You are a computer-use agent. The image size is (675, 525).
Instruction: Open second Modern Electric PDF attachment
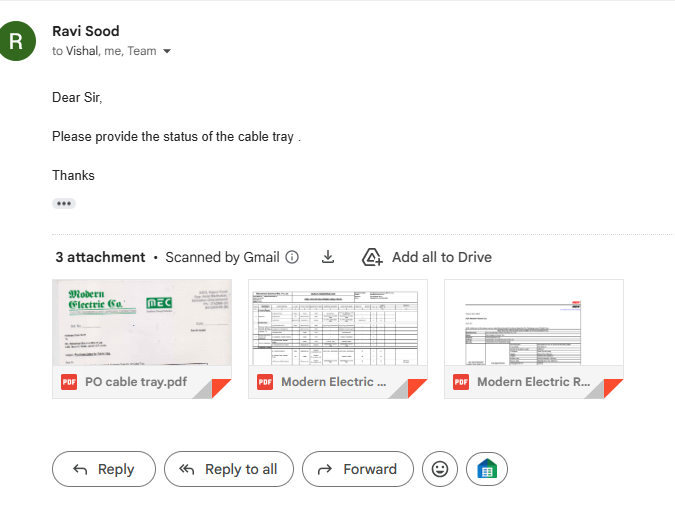click(x=338, y=338)
